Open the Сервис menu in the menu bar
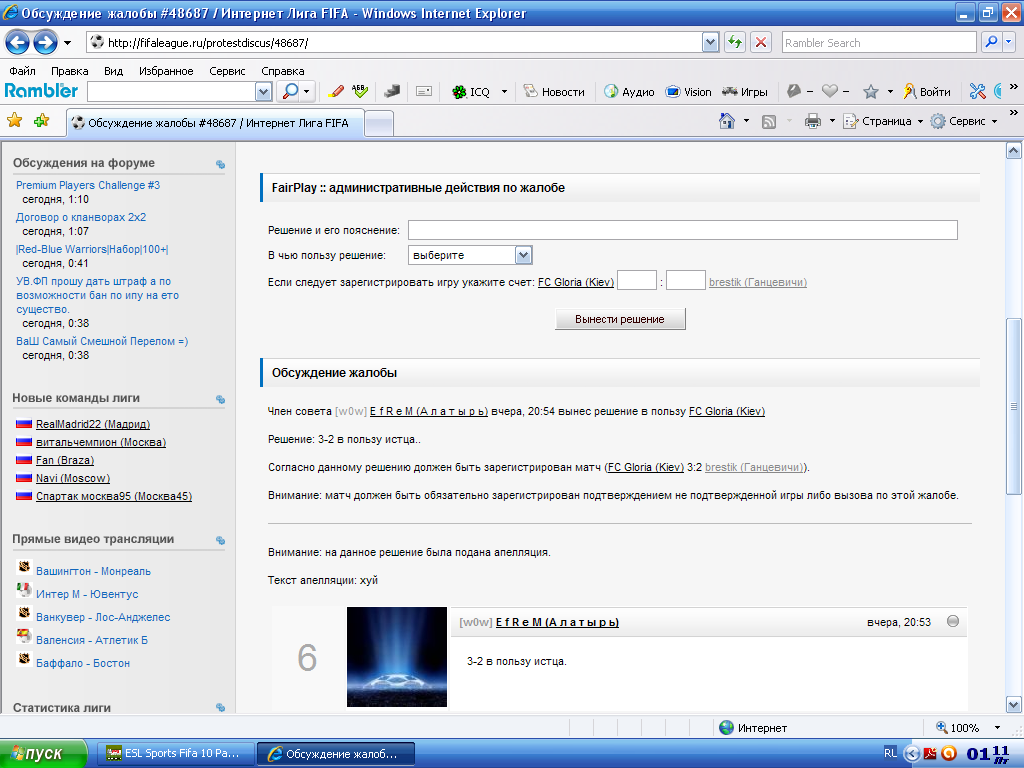 click(227, 71)
